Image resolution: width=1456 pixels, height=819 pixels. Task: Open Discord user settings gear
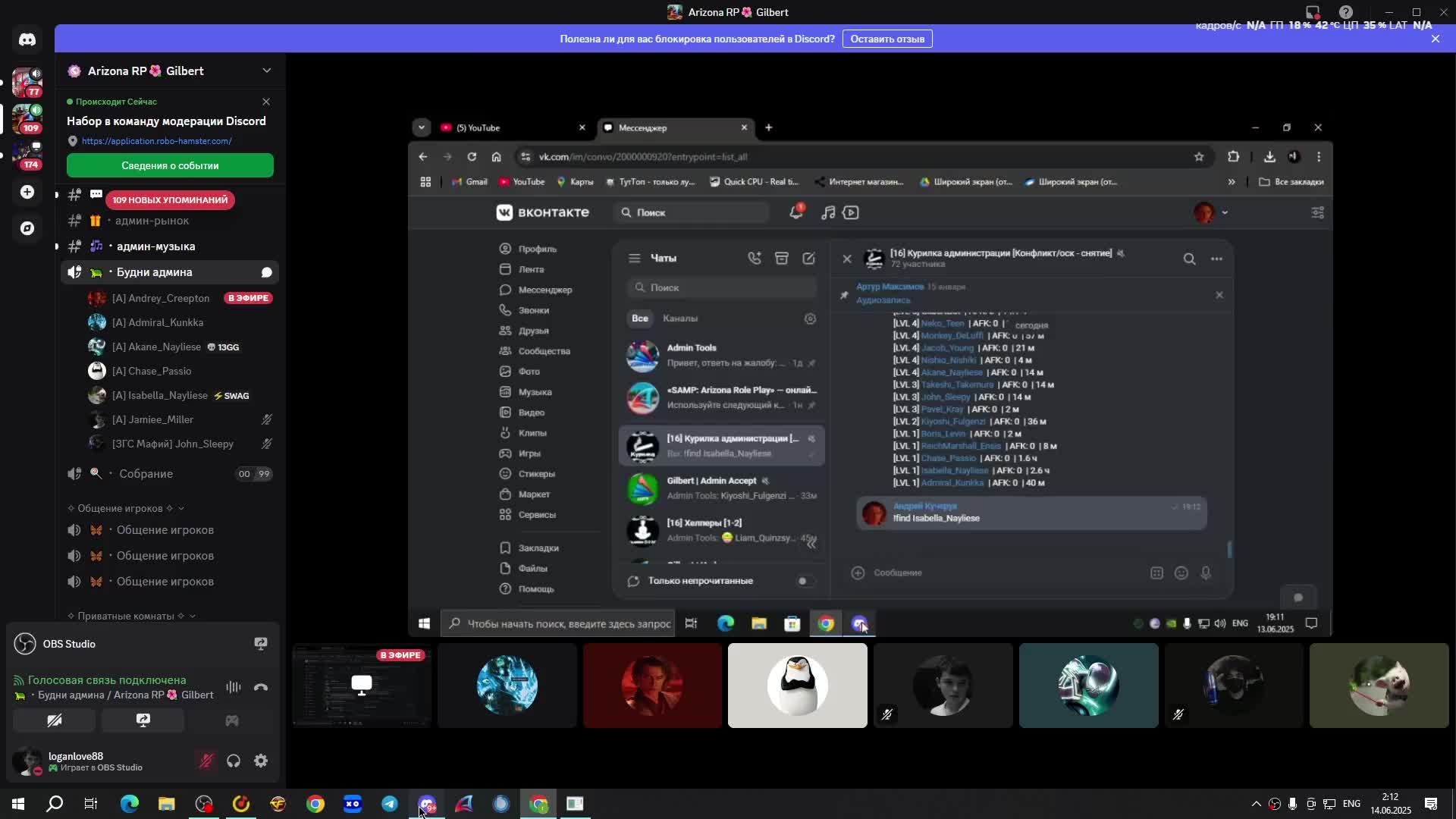[x=261, y=761]
